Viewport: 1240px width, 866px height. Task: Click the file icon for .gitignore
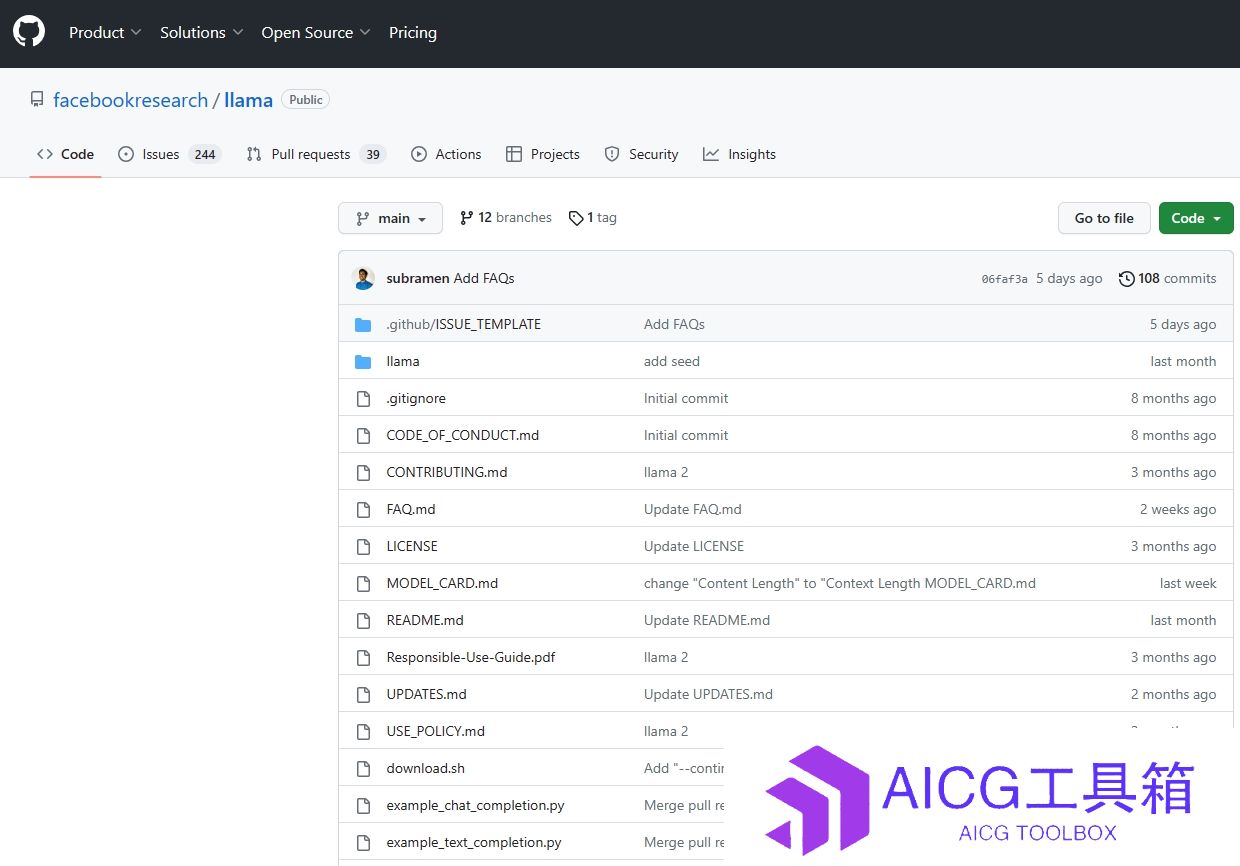click(364, 399)
